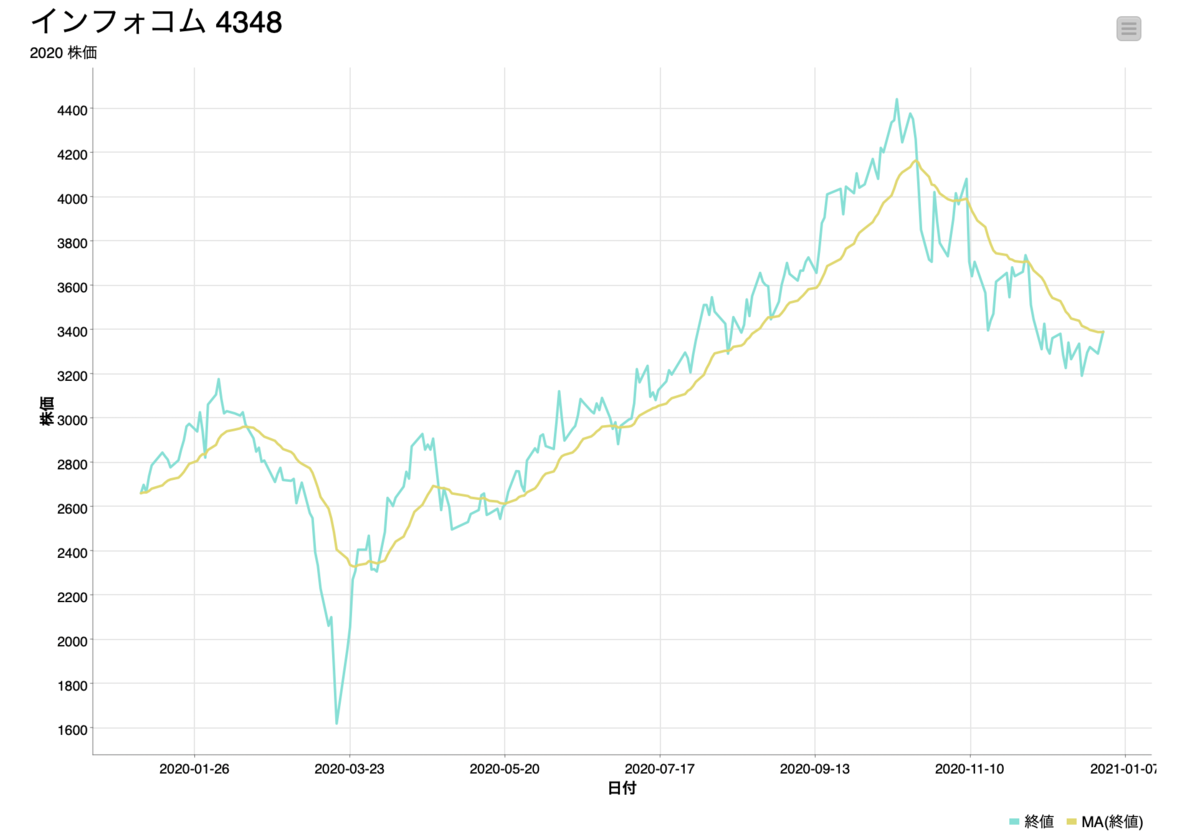Click the y-axis label 3600
This screenshot has width=1200, height=834.
click(72, 287)
